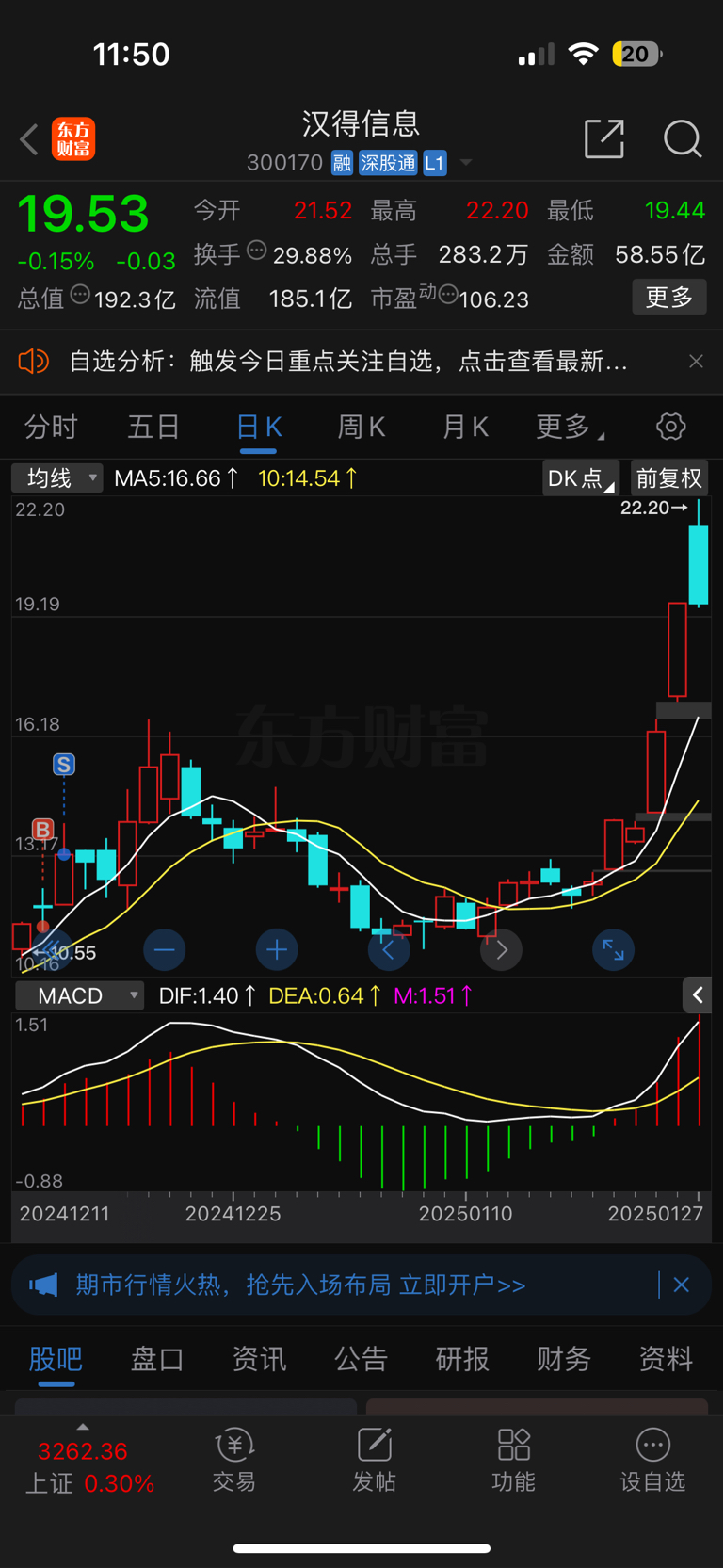Open 自选分析 notification text
The width and height of the screenshot is (724, 1568).
tap(348, 361)
